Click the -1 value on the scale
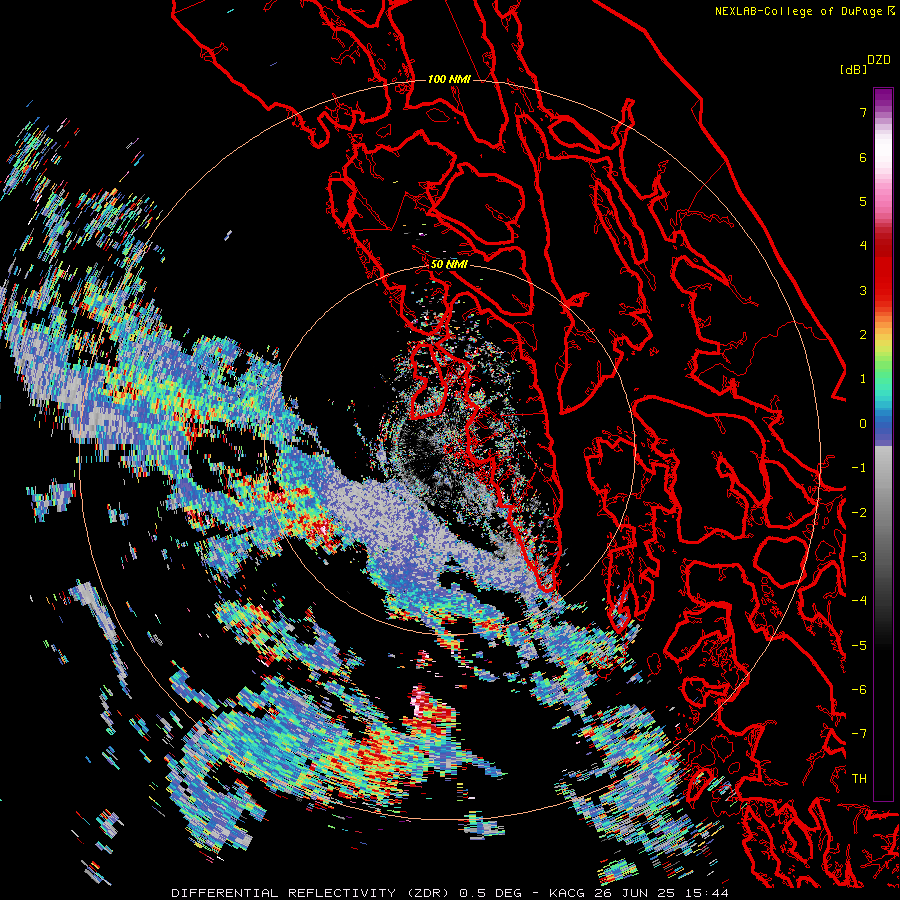 click(x=859, y=468)
